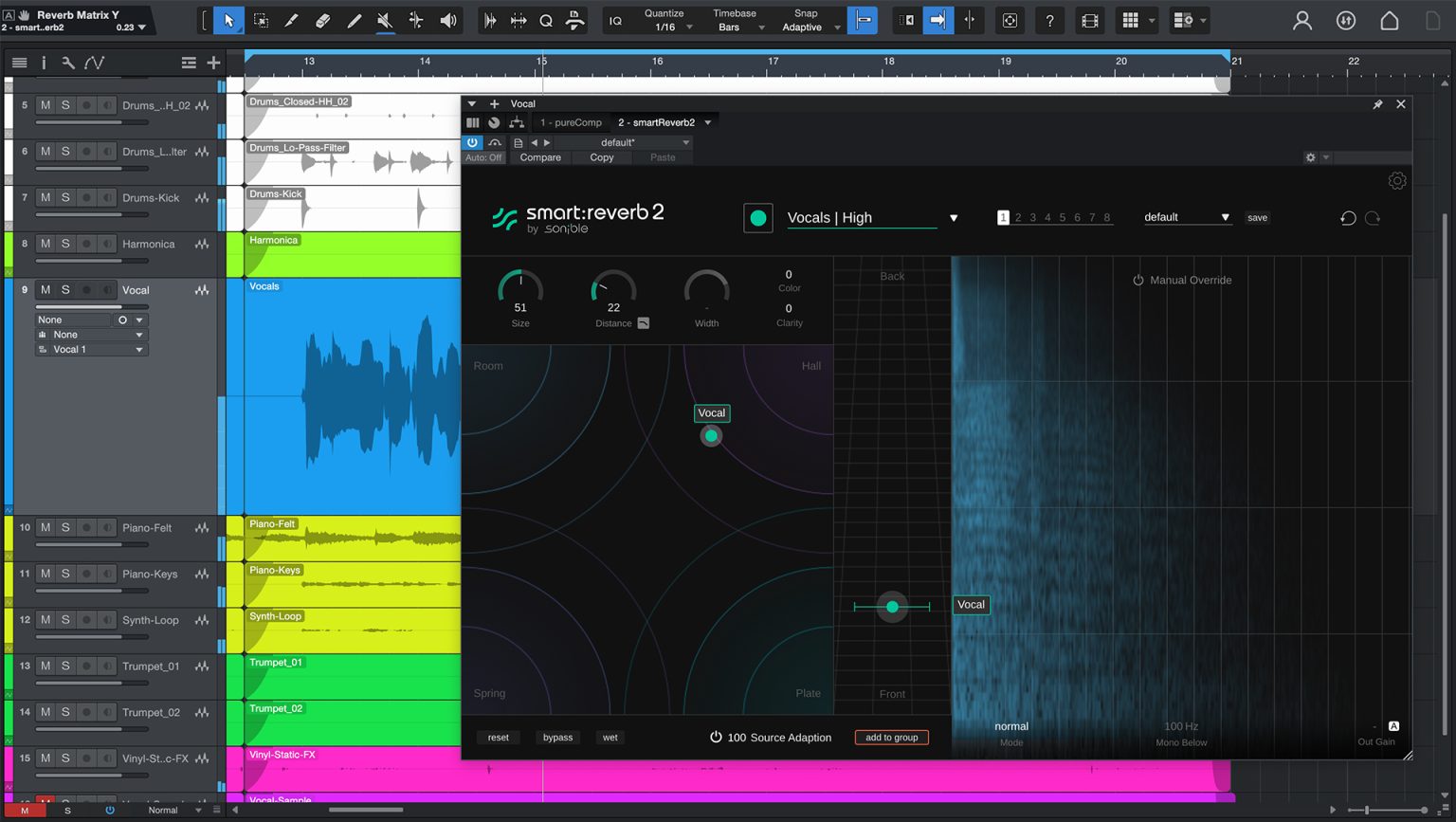Image resolution: width=1456 pixels, height=822 pixels.
Task: Select plugin channel tab 3
Action: (1032, 217)
